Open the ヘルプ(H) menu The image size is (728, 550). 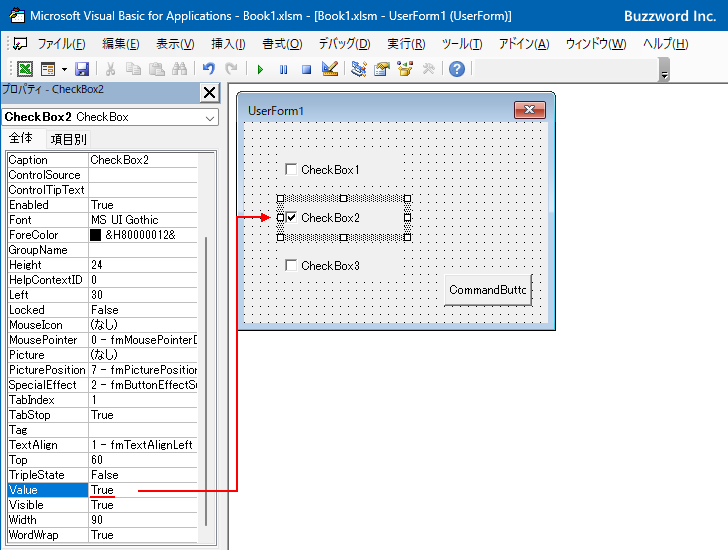click(x=665, y=44)
